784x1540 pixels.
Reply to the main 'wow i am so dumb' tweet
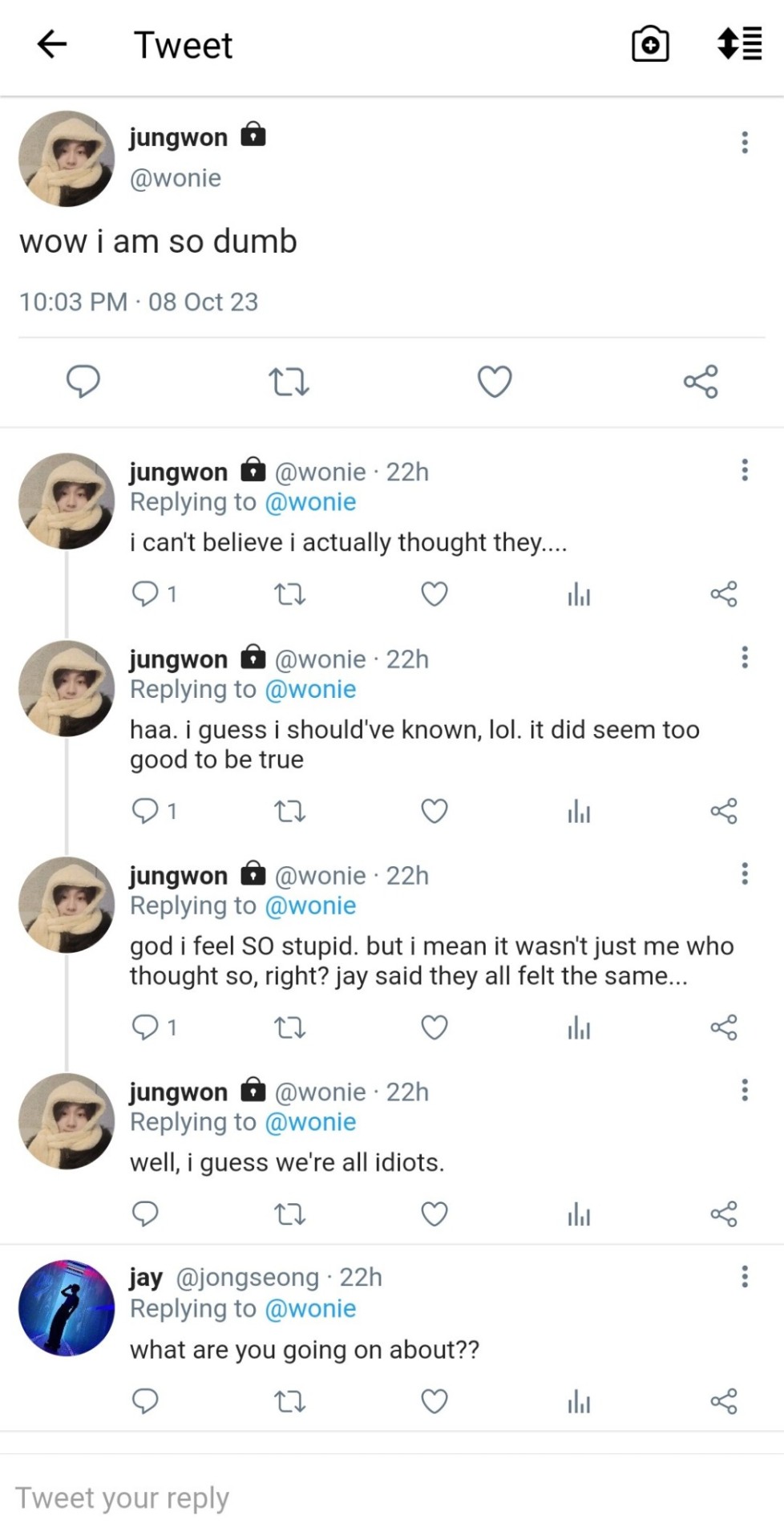(x=83, y=381)
